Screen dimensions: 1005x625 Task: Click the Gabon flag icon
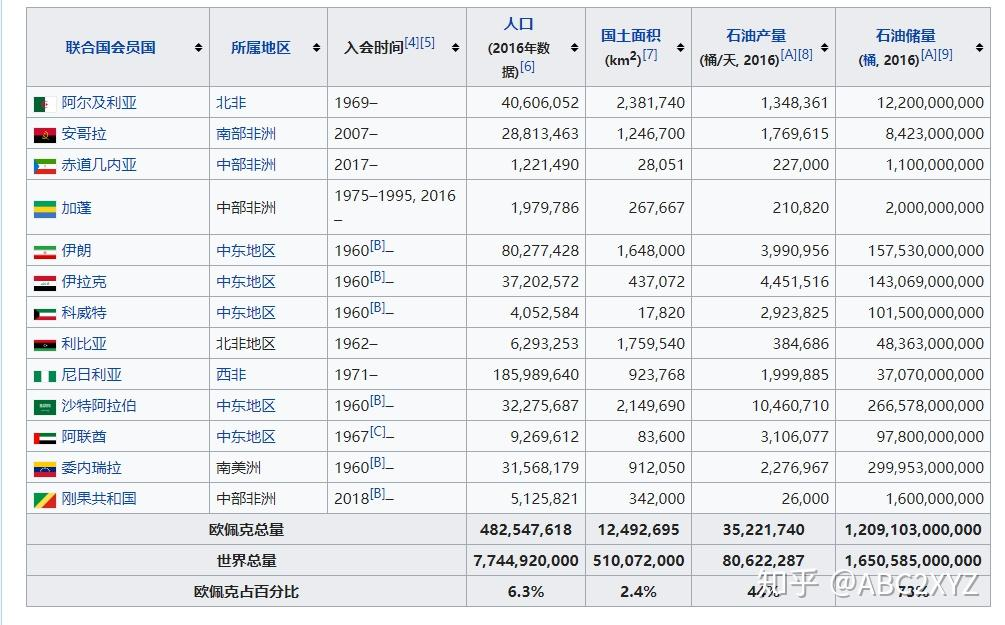click(x=44, y=208)
